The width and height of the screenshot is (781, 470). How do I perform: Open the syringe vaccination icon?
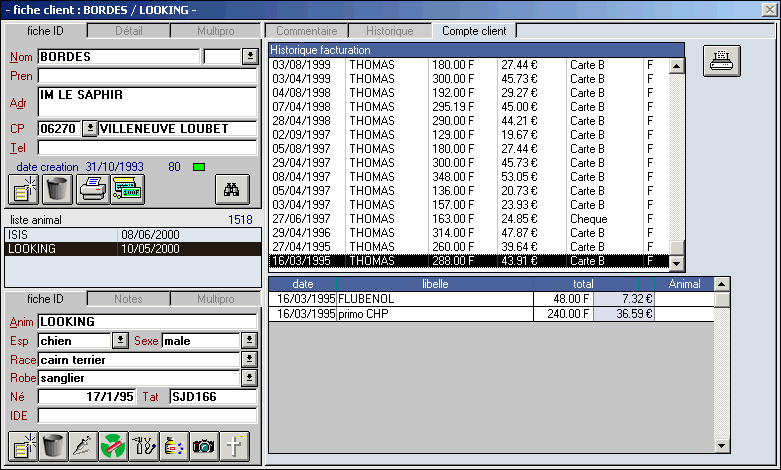(83, 446)
